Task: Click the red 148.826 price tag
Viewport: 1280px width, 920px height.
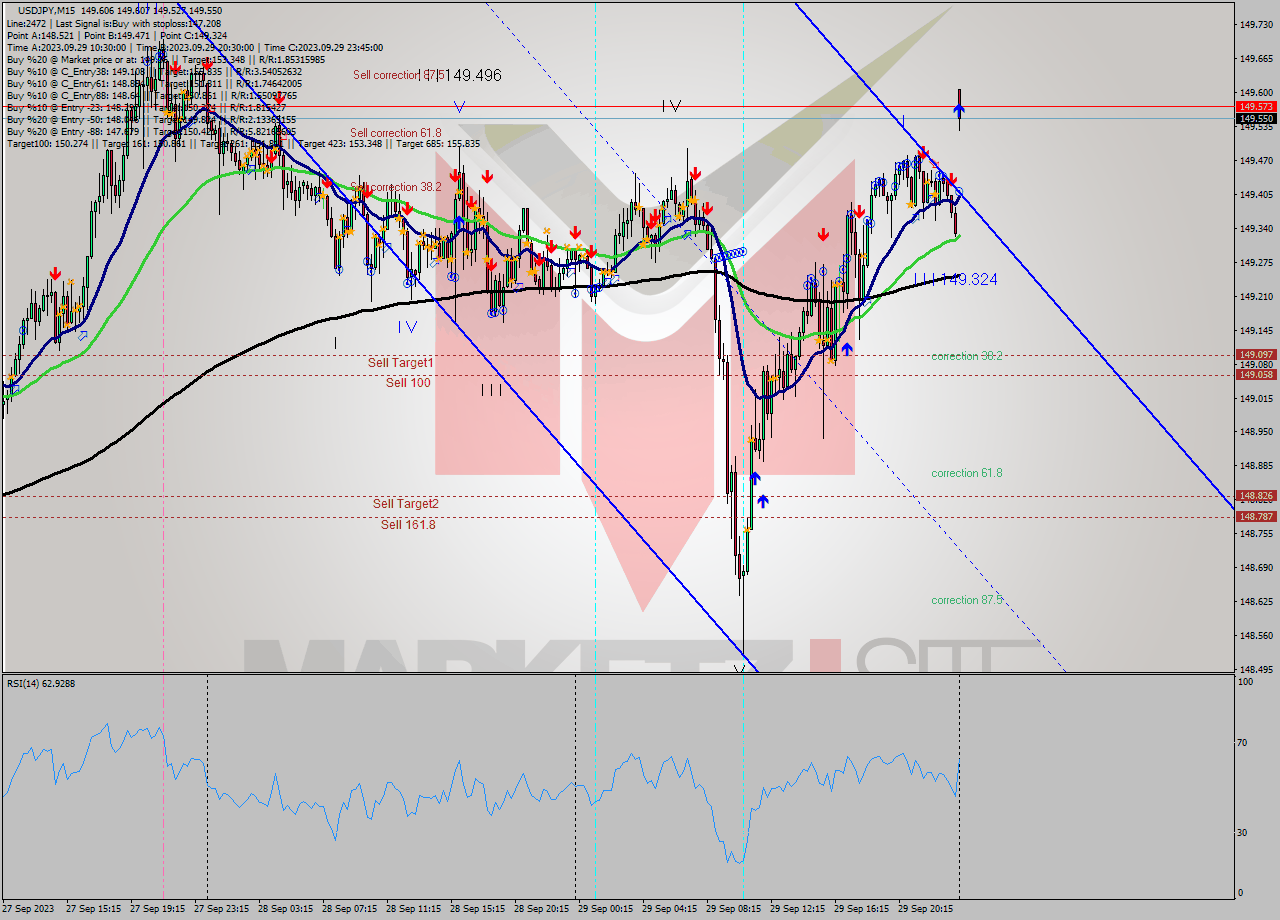Action: (1256, 496)
